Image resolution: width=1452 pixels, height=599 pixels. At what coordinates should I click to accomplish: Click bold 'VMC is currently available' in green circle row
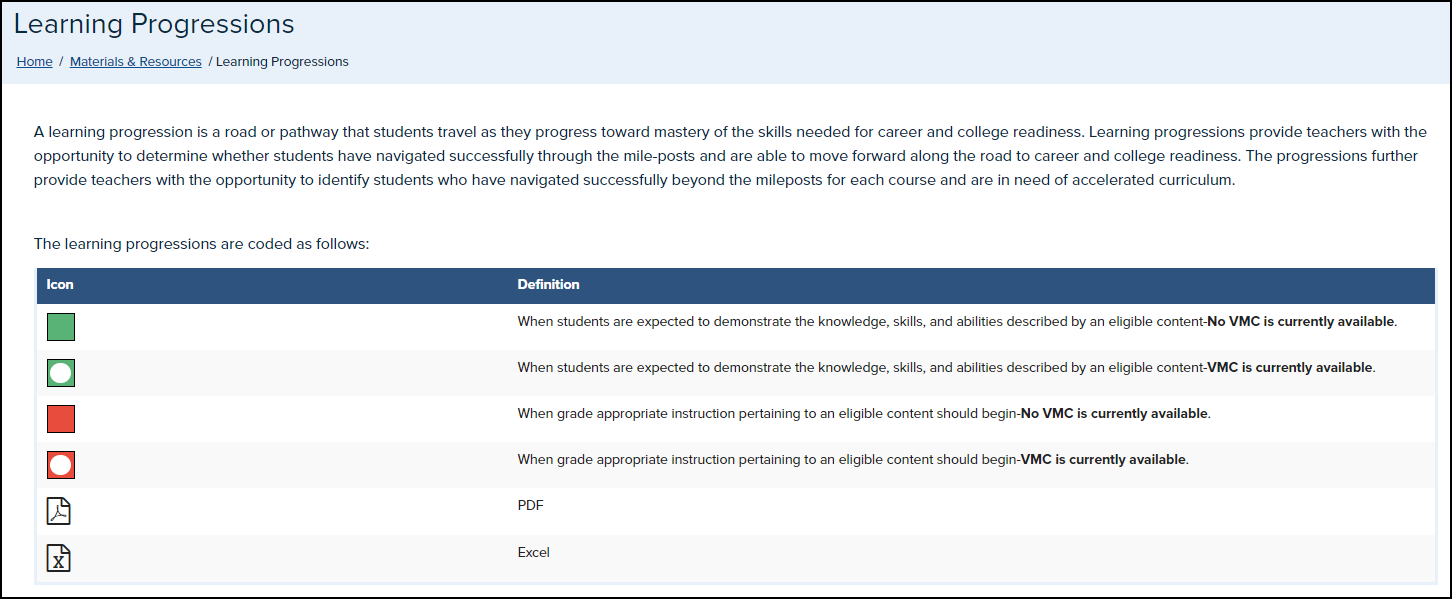pos(1290,368)
